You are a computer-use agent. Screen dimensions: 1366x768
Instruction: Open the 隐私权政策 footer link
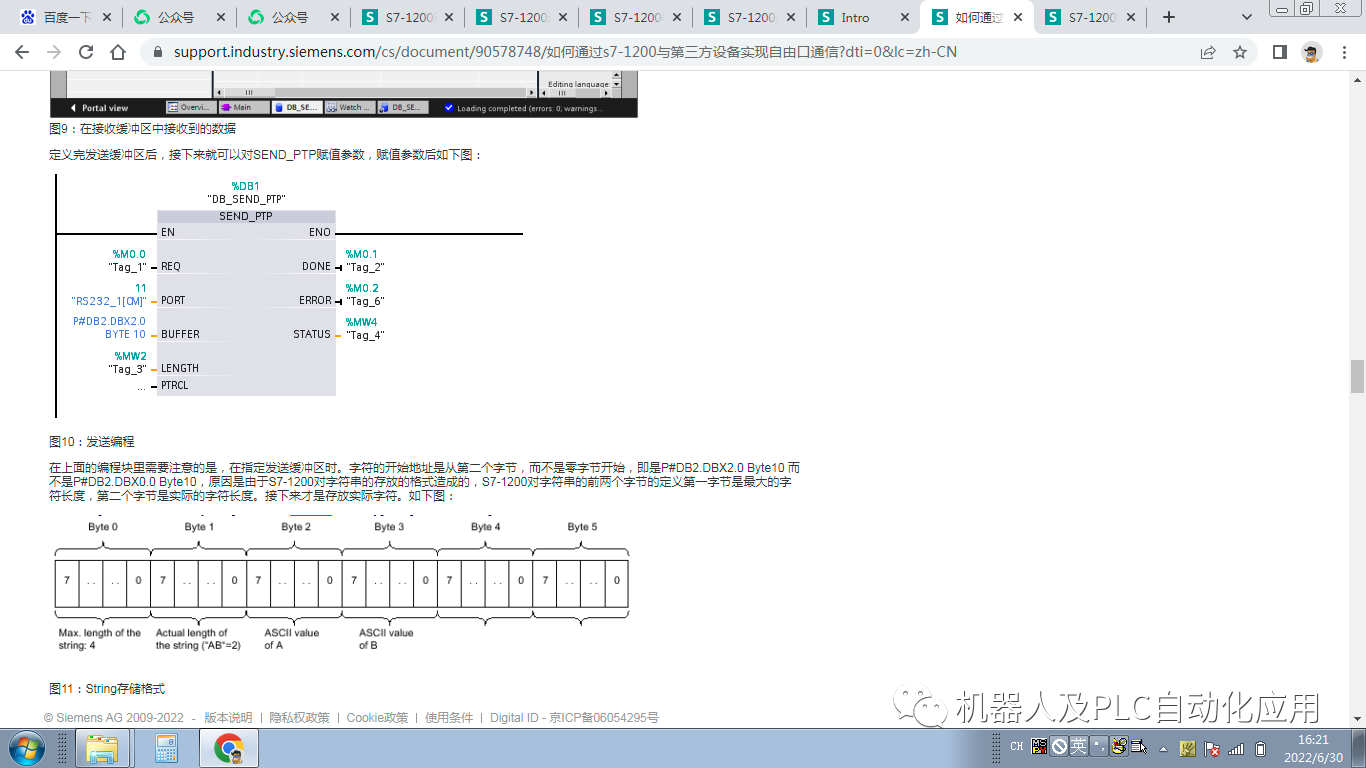click(x=299, y=718)
